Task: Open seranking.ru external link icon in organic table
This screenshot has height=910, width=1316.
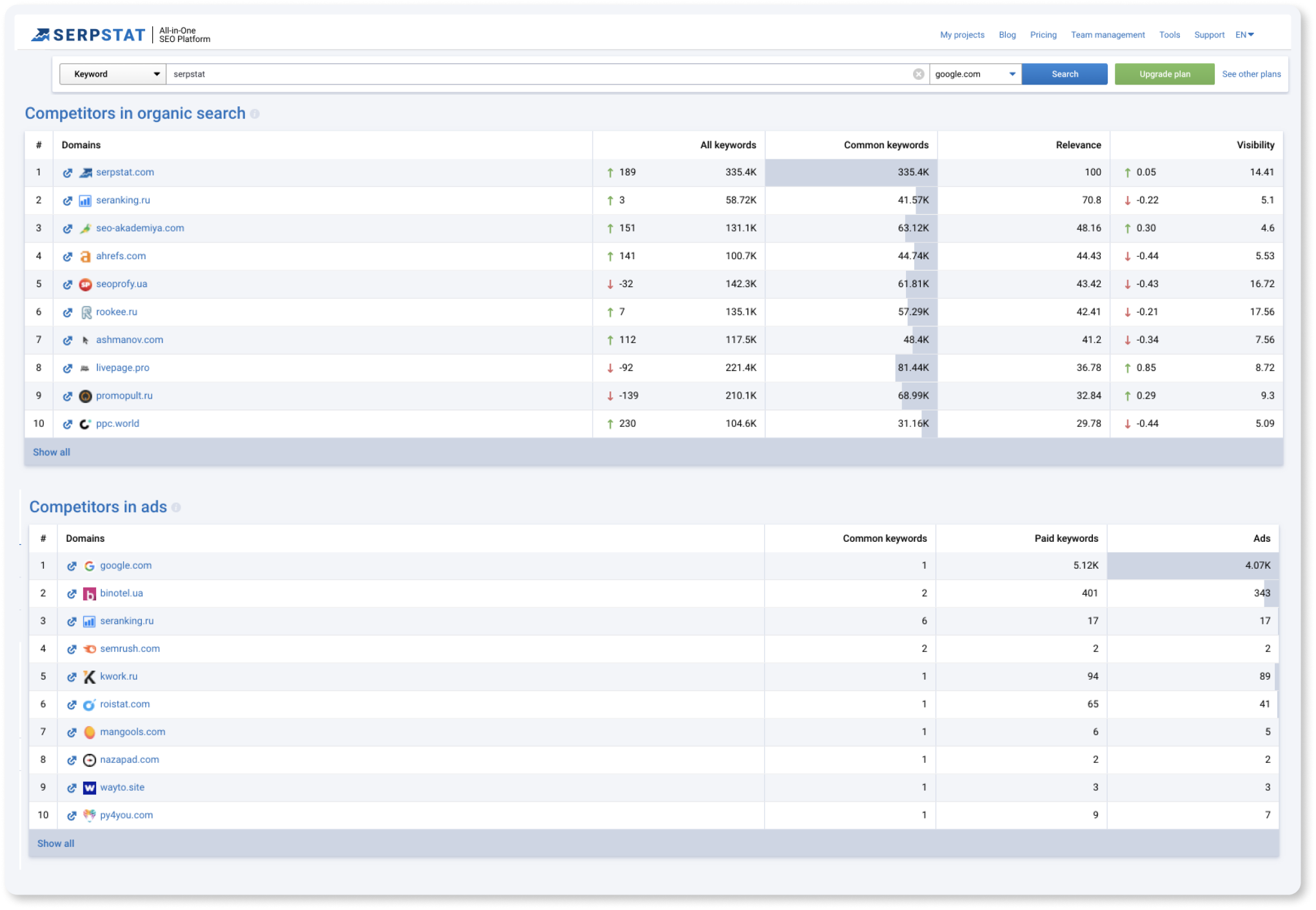Action: pyautogui.click(x=68, y=201)
